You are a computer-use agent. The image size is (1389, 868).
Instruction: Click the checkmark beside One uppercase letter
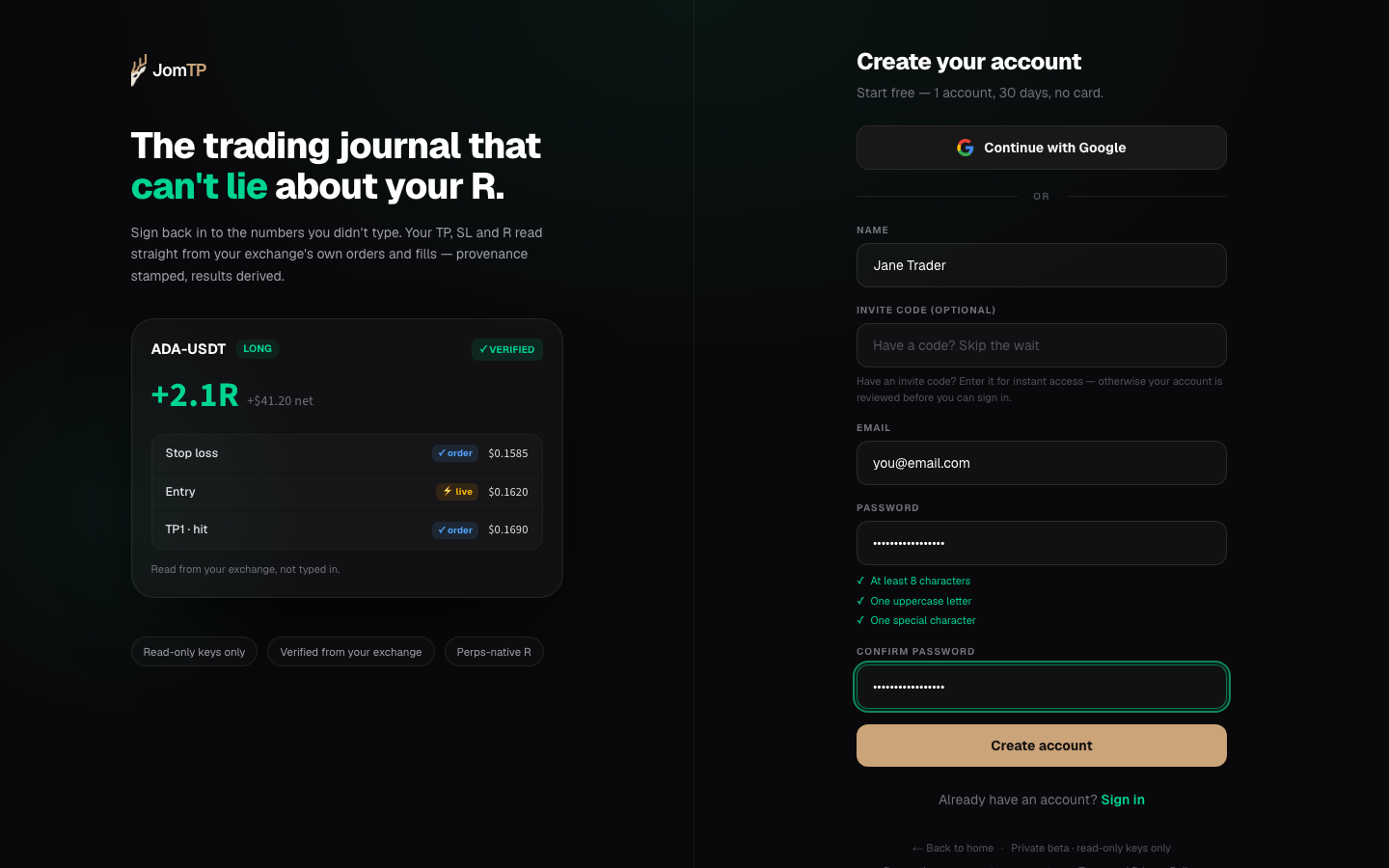click(860, 601)
